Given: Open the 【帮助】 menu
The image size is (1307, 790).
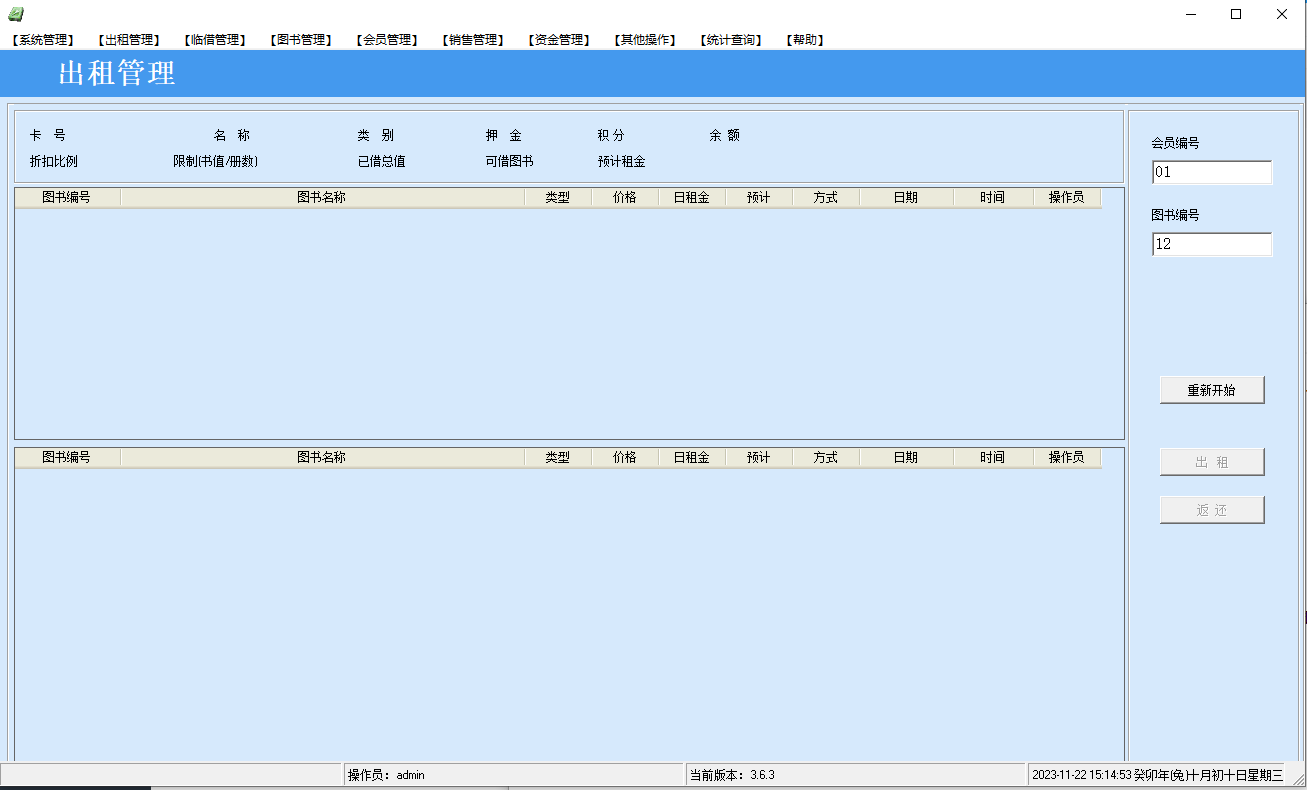Looking at the screenshot, I should pyautogui.click(x=804, y=40).
